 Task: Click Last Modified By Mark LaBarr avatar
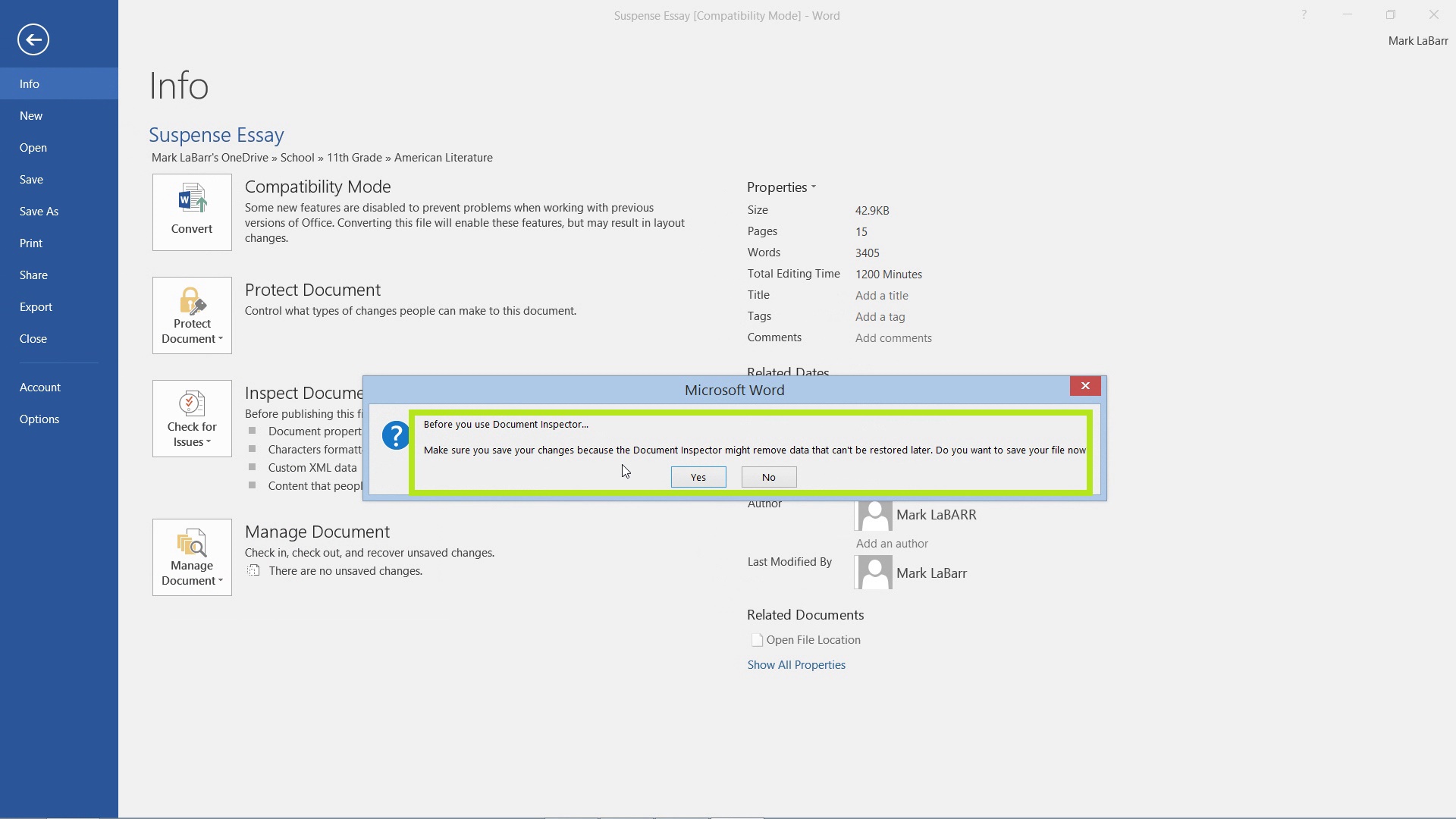coord(874,573)
